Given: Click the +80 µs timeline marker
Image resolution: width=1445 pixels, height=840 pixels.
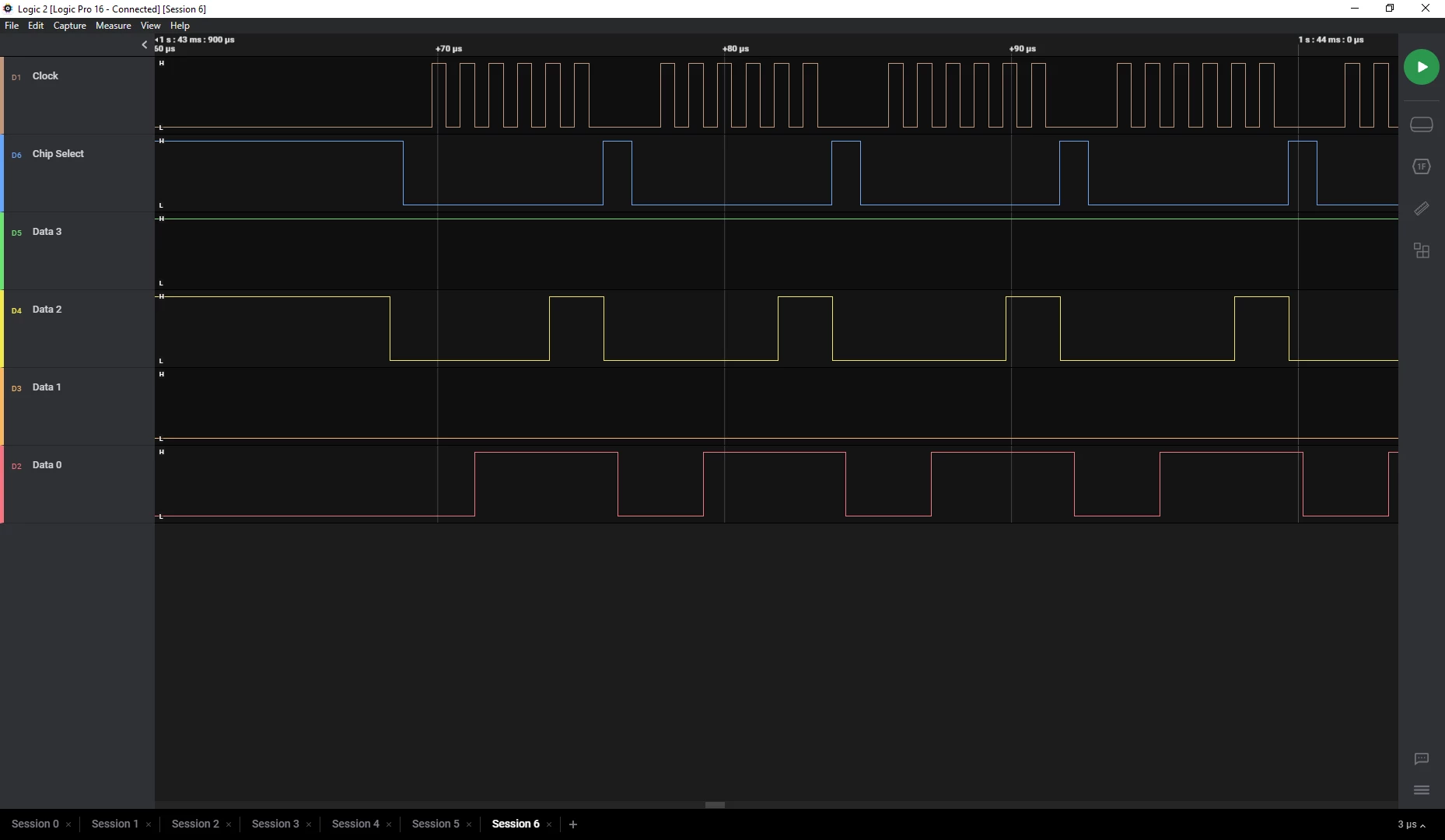Looking at the screenshot, I should 736,48.
